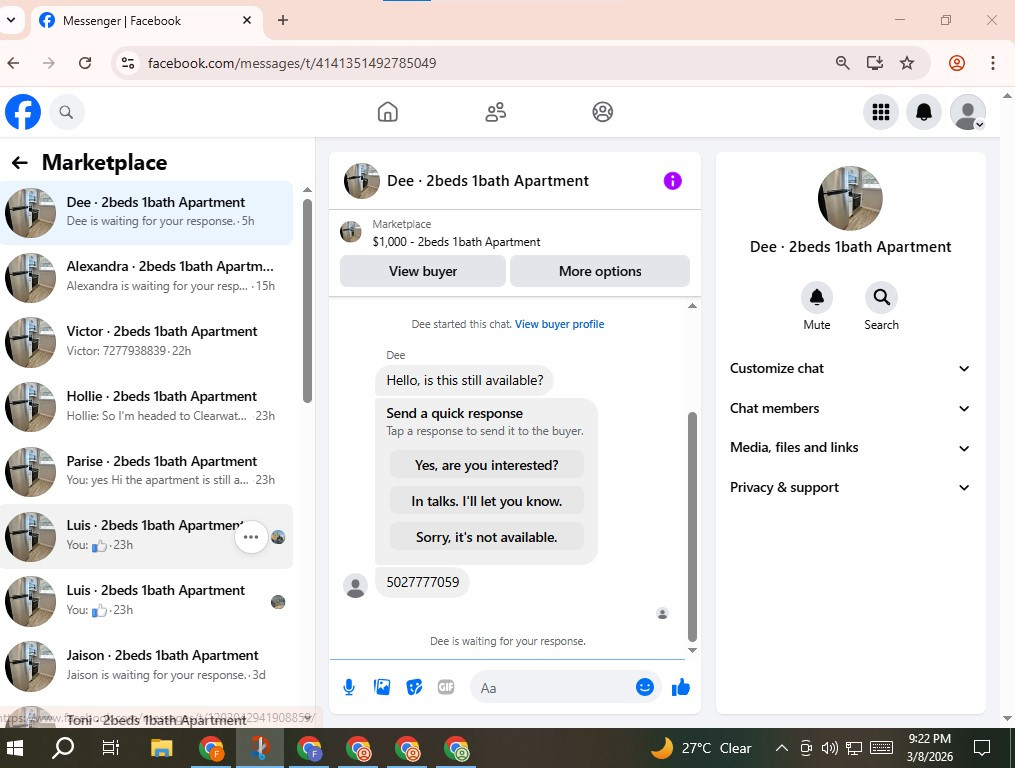Open Task View on taskbar

[111, 749]
